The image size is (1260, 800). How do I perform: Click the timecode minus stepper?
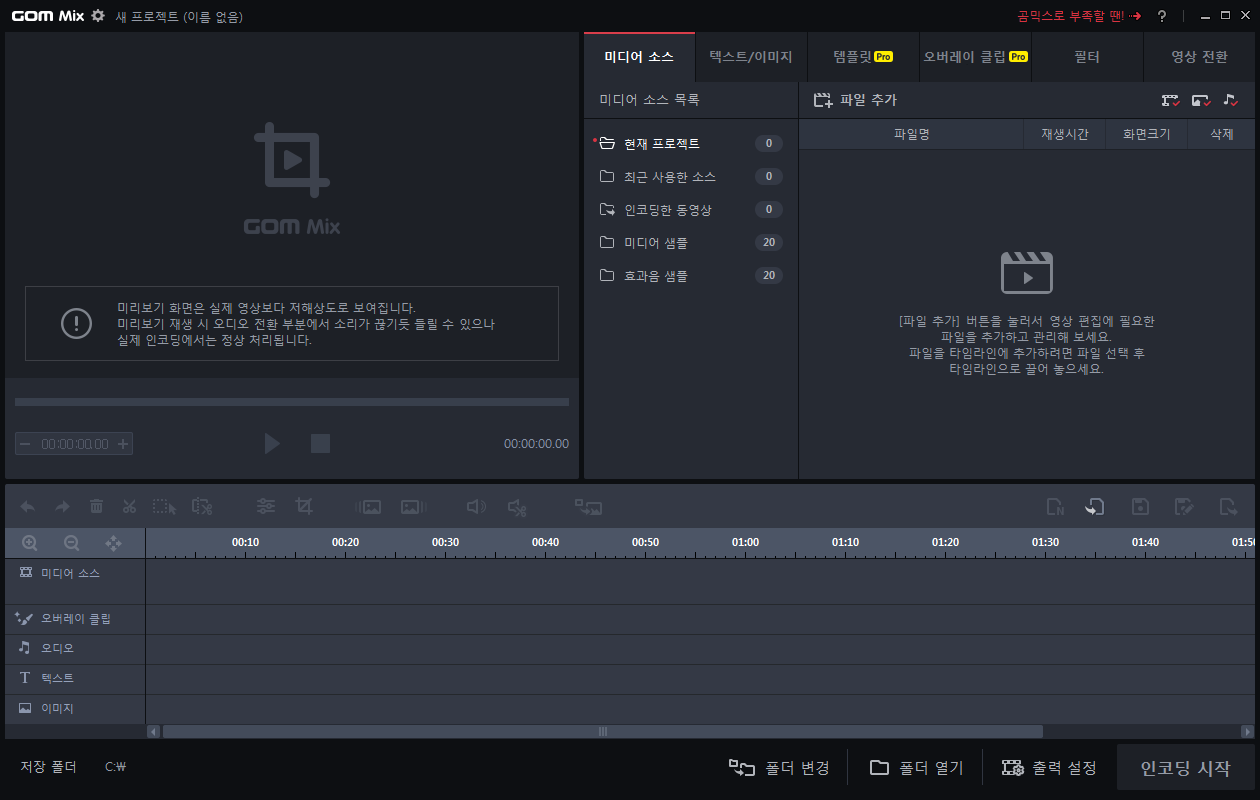(x=25, y=444)
